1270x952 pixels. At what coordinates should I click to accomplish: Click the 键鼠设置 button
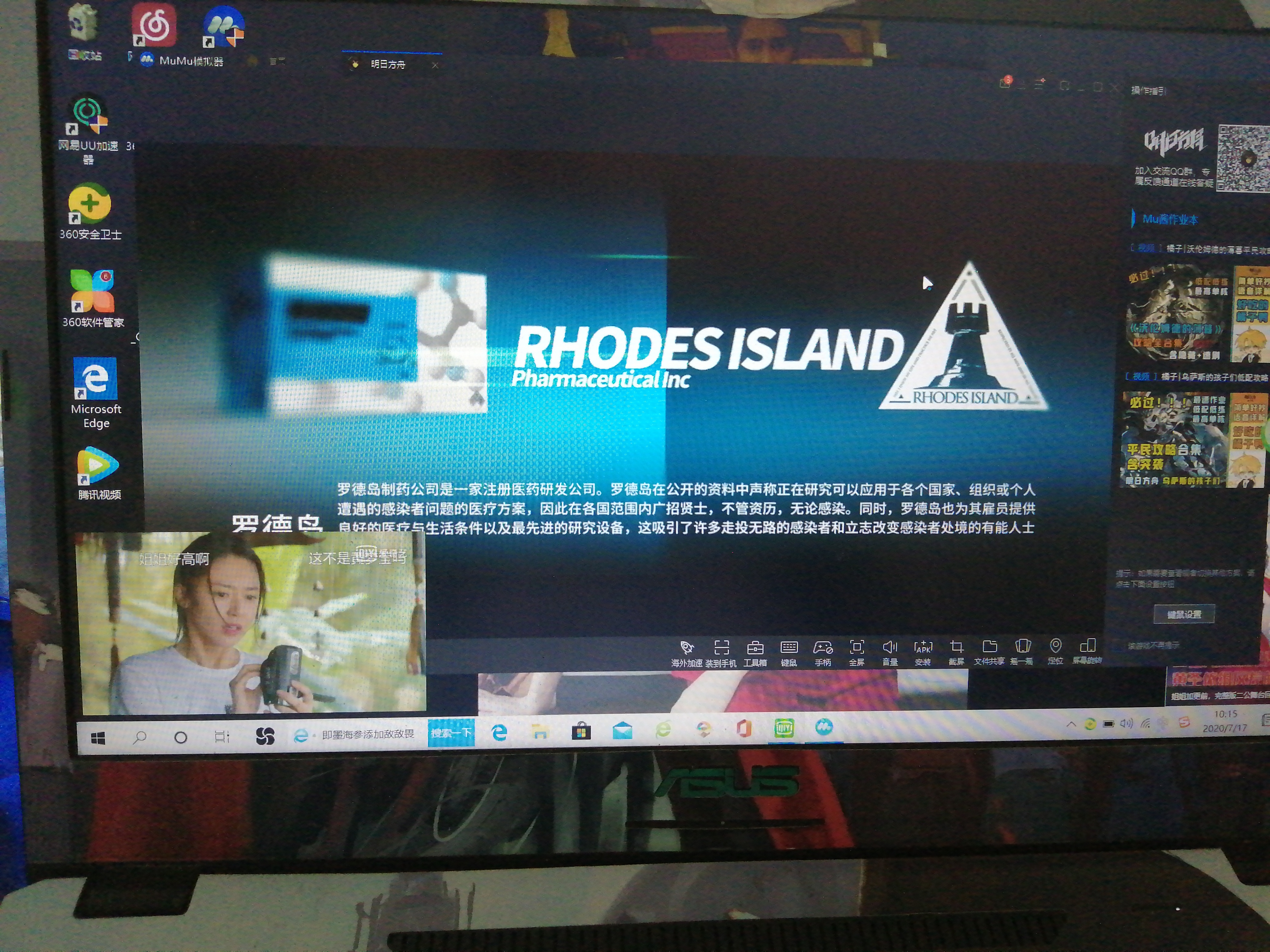(1184, 614)
